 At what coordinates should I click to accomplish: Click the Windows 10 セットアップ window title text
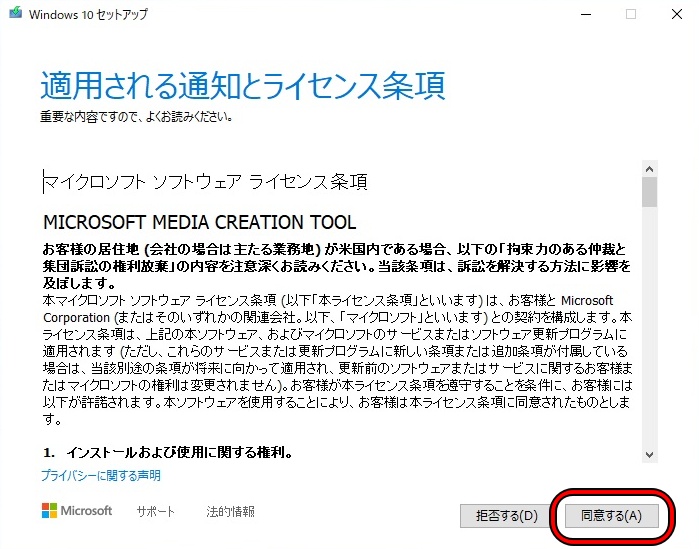click(88, 14)
